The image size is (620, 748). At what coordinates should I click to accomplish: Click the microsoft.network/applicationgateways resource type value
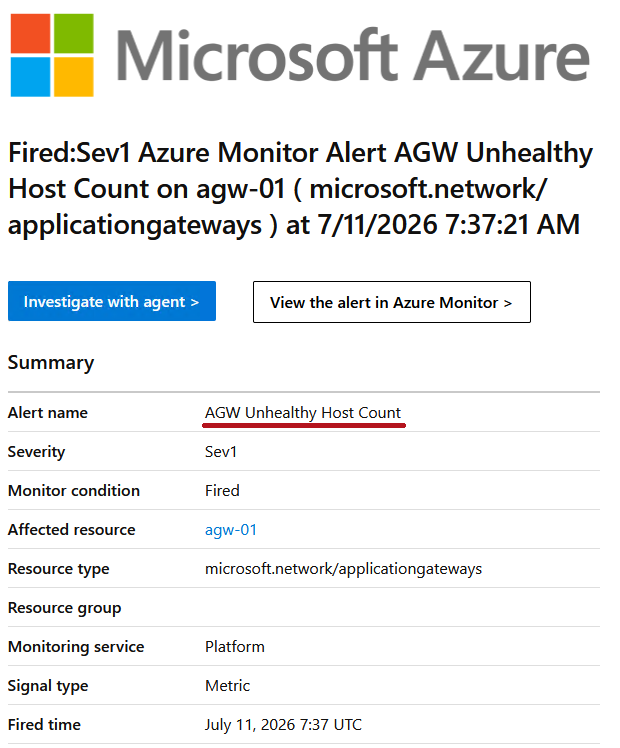click(343, 569)
